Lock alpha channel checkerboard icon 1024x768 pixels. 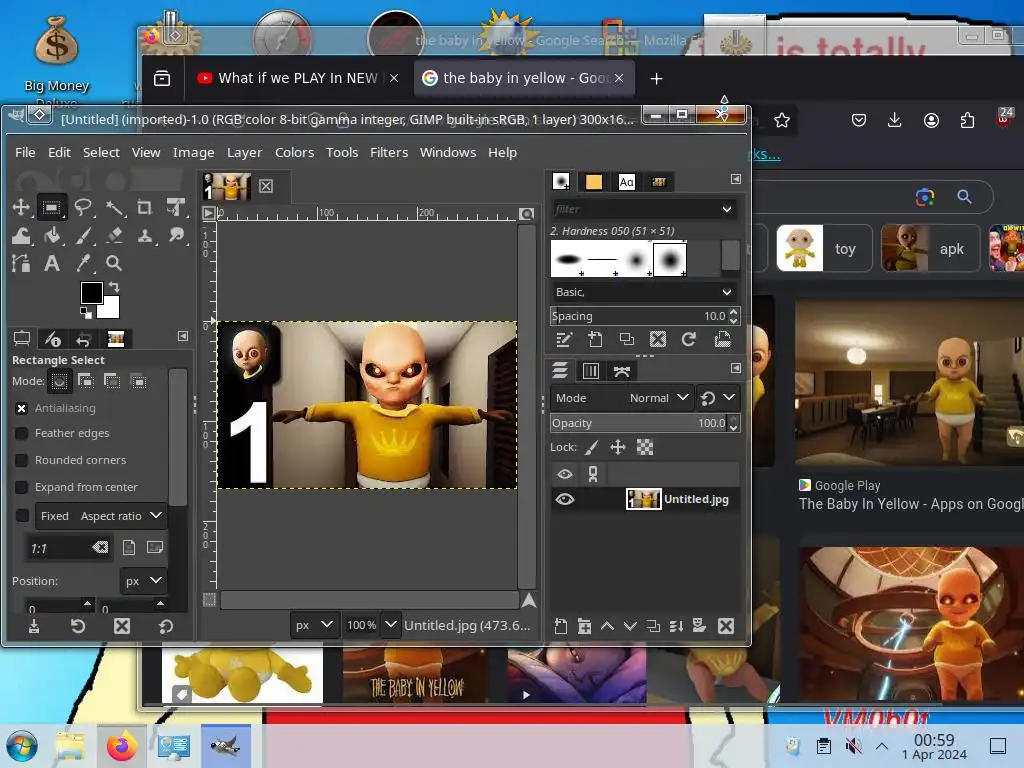tap(645, 447)
